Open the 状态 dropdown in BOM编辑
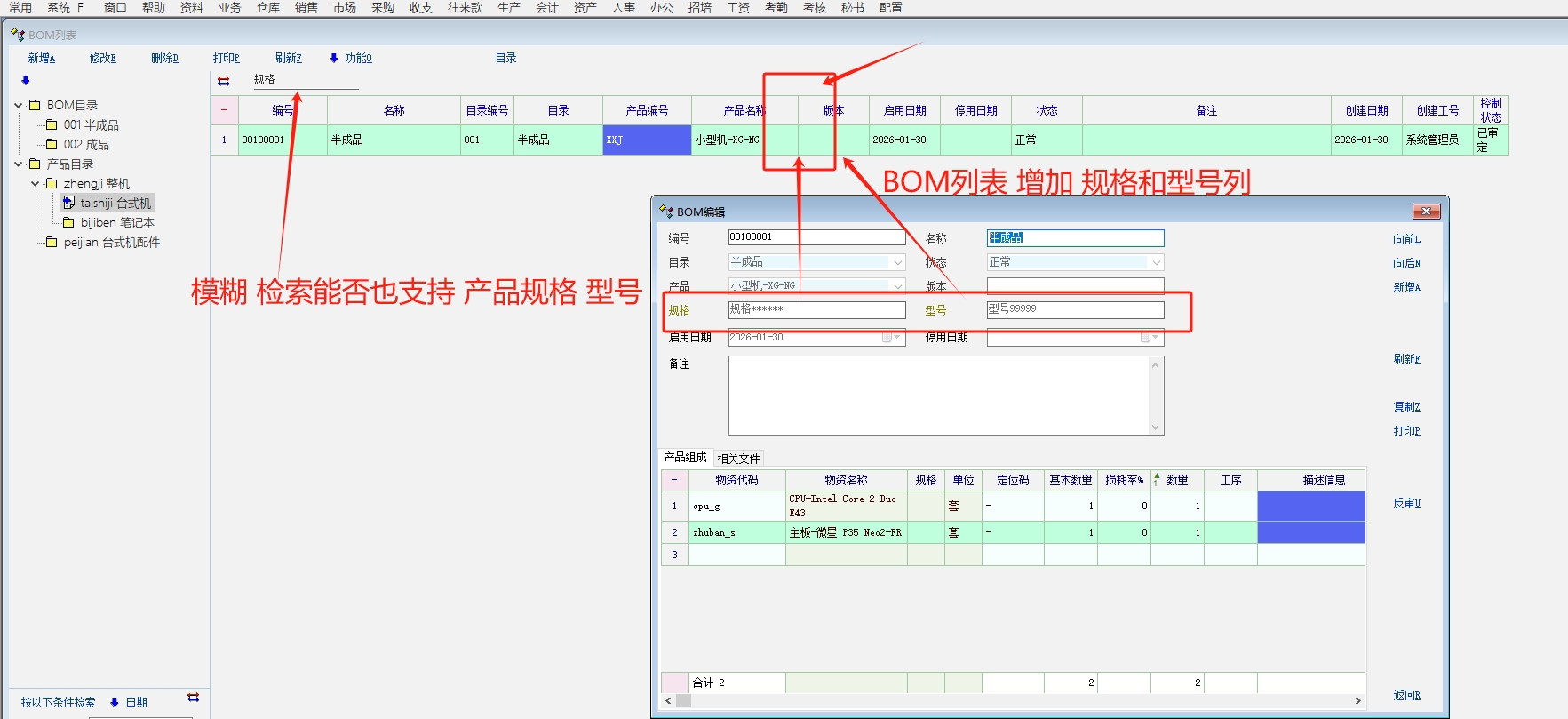Image resolution: width=1568 pixels, height=719 pixels. pos(1156,262)
